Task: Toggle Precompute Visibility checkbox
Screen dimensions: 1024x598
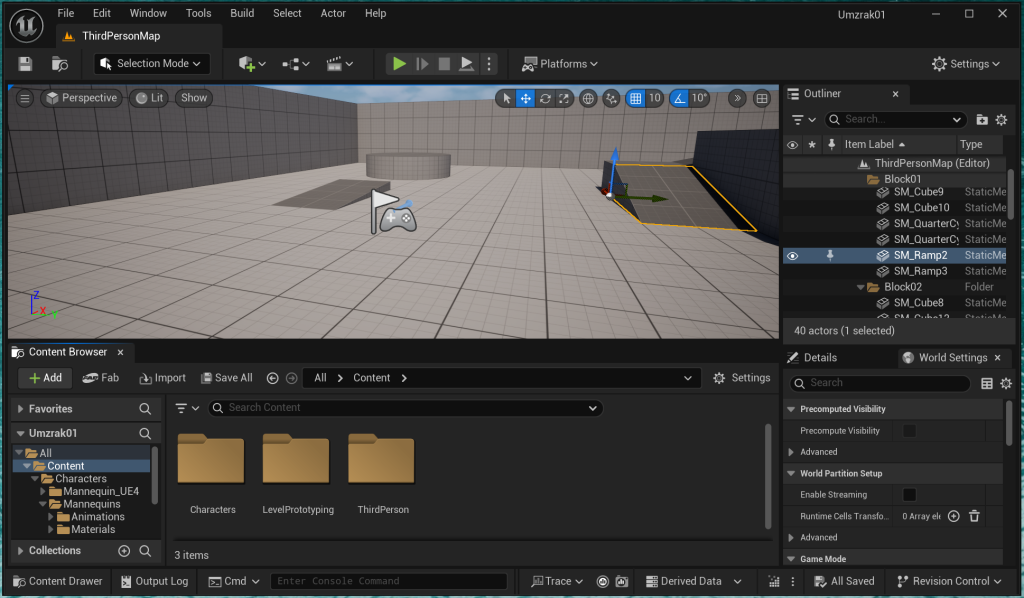Action: pyautogui.click(x=909, y=431)
